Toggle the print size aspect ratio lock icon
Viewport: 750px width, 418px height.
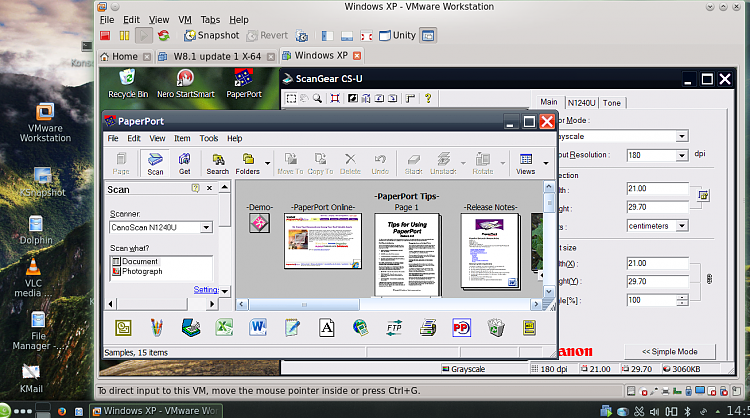point(709,279)
